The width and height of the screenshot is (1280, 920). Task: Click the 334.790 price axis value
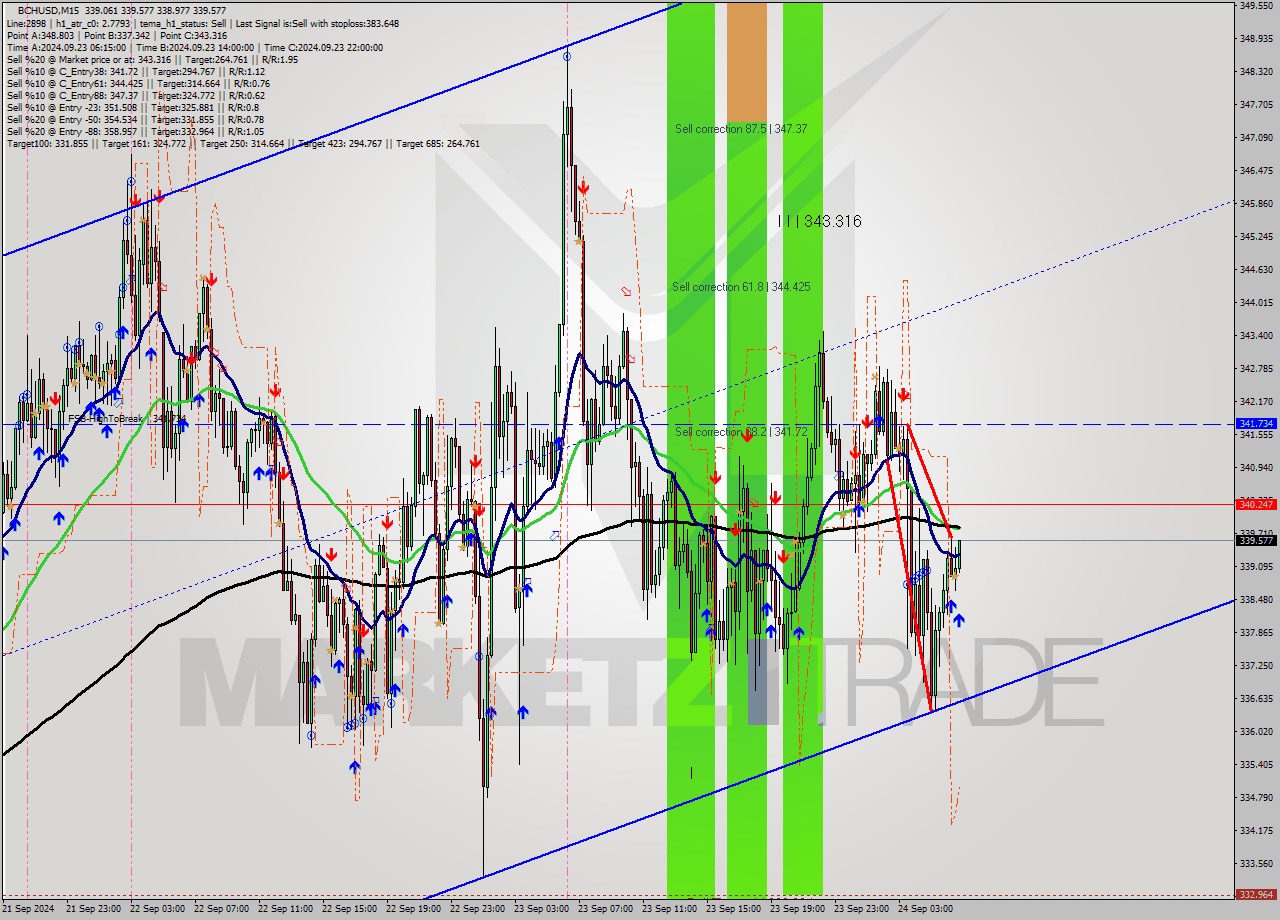1257,797
